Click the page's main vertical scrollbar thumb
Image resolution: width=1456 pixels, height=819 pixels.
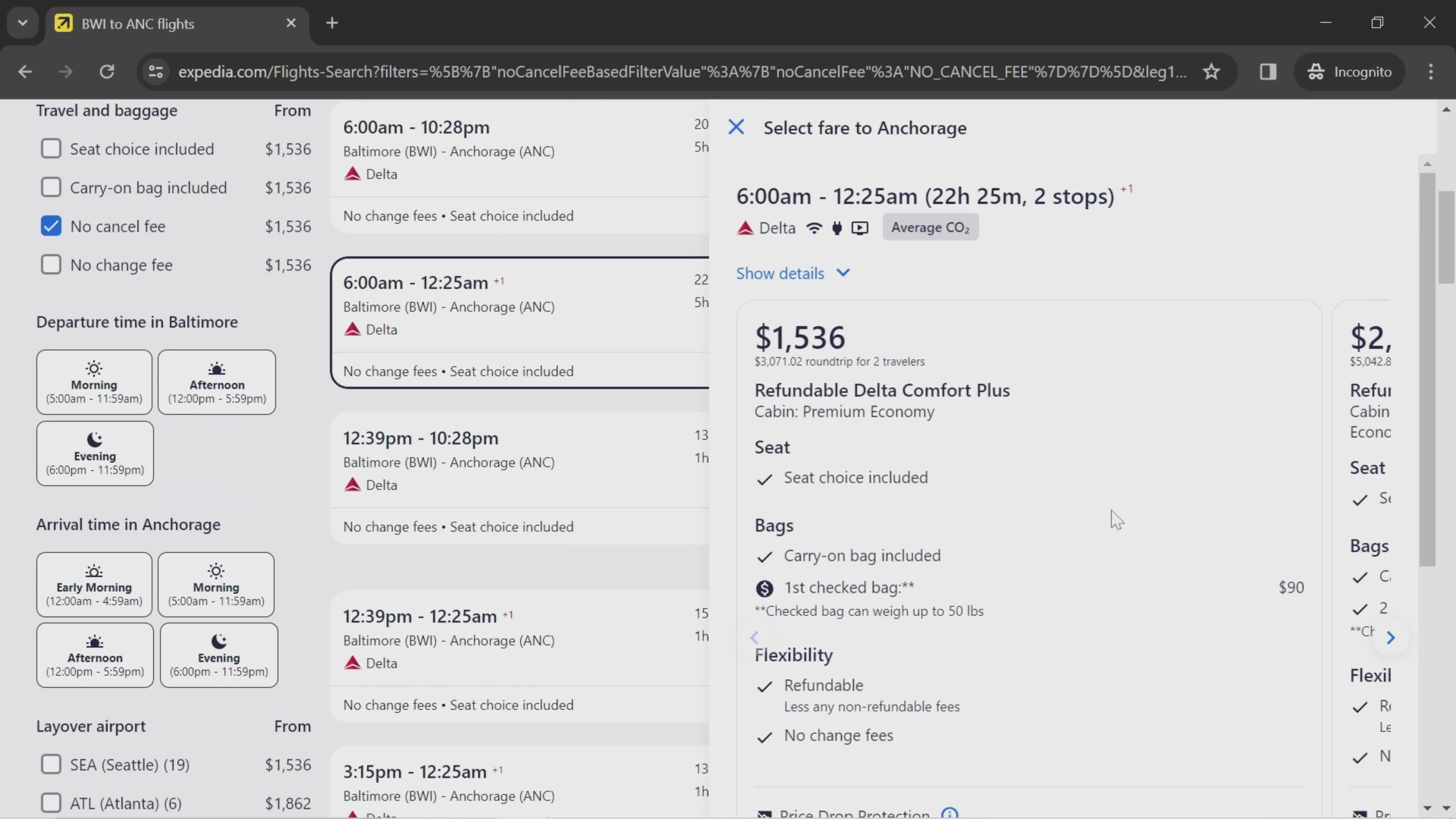coord(1447,237)
